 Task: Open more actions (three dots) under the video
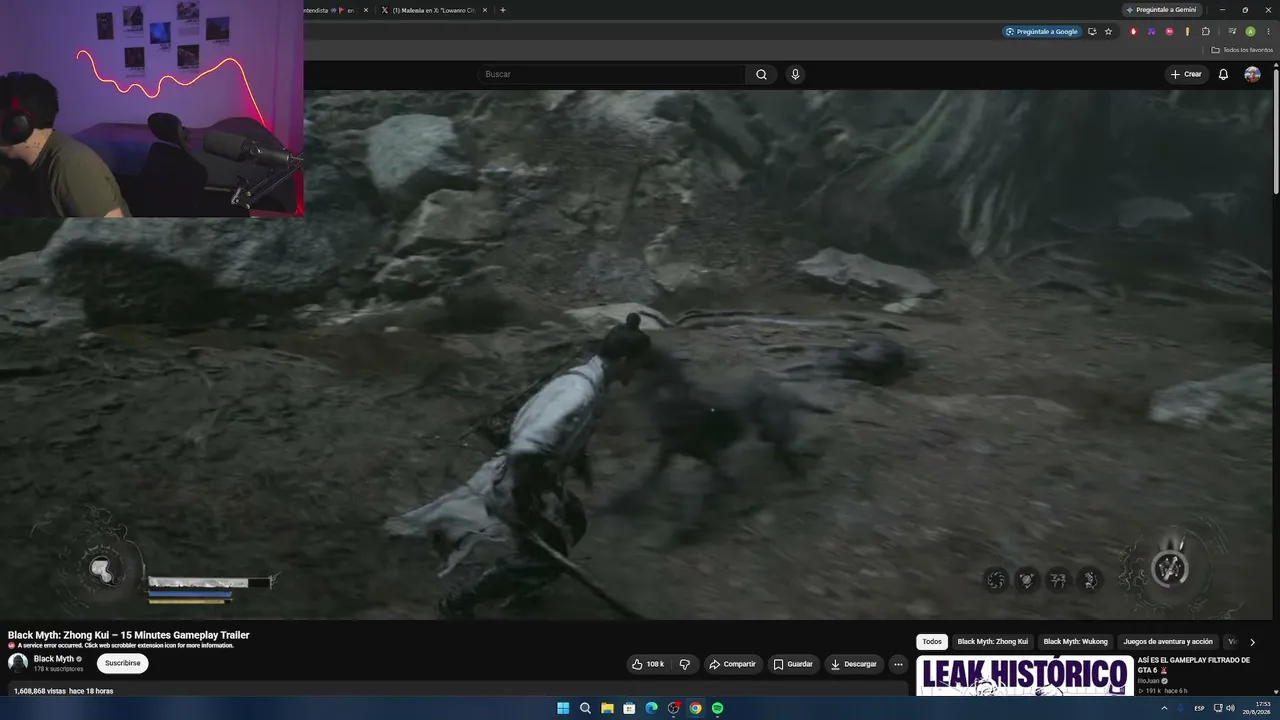pyautogui.click(x=898, y=664)
